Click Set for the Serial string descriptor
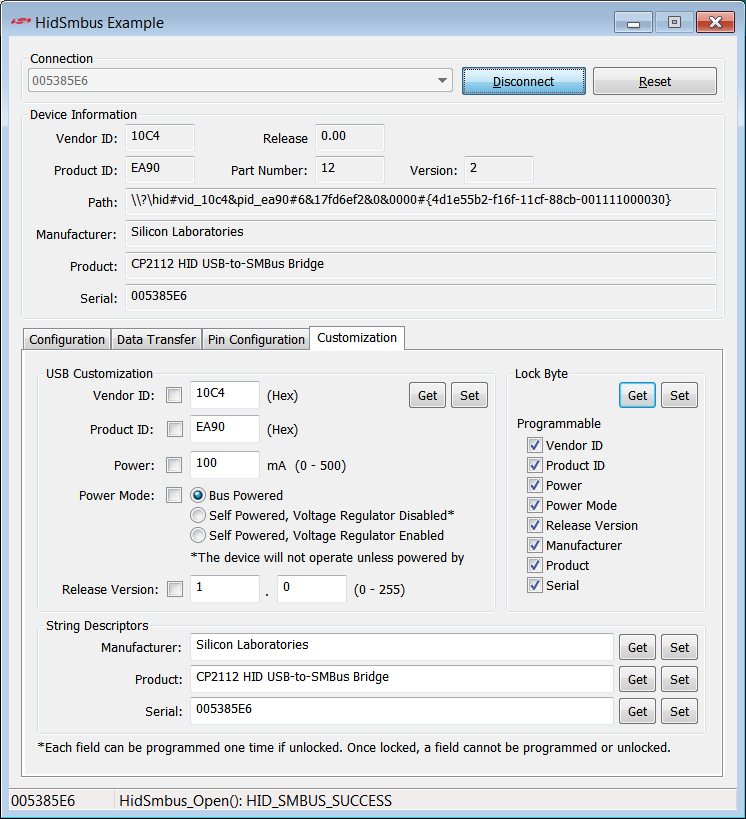This screenshot has height=819, width=746. (x=680, y=711)
